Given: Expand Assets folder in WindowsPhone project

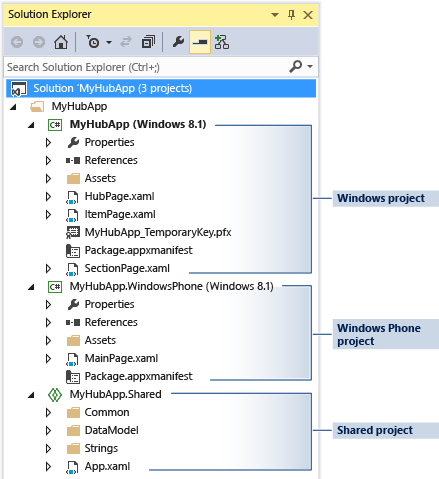Looking at the screenshot, I should pos(48,341).
